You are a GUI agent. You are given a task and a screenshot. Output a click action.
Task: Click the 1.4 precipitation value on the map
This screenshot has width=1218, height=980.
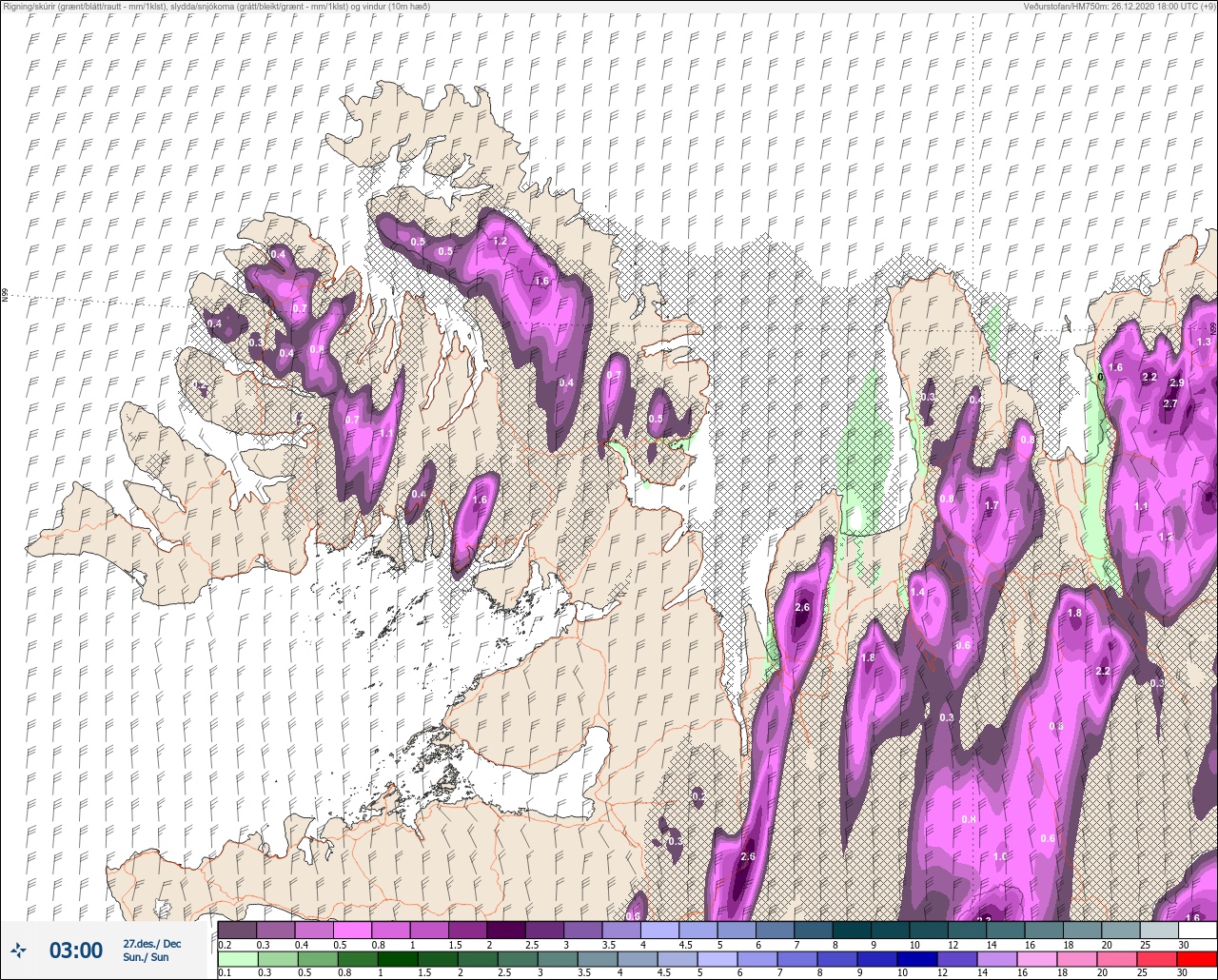point(918,592)
